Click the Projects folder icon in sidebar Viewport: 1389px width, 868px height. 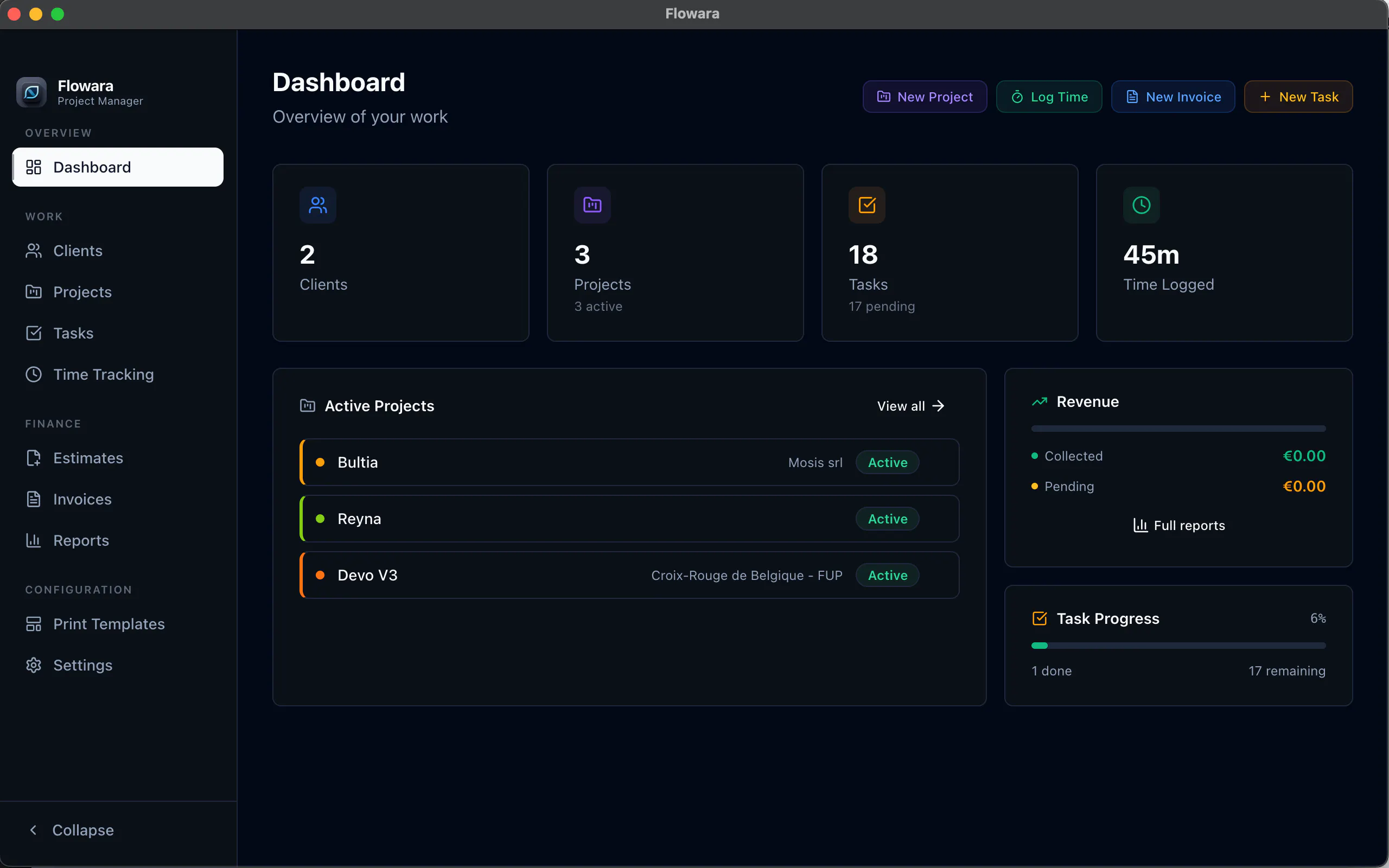(34, 292)
